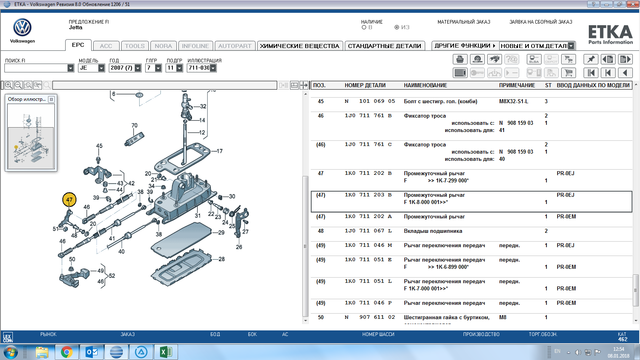Open the ГОД dropdown showing 2007 (7)
The width and height of the screenshot is (640, 360).
click(138, 68)
